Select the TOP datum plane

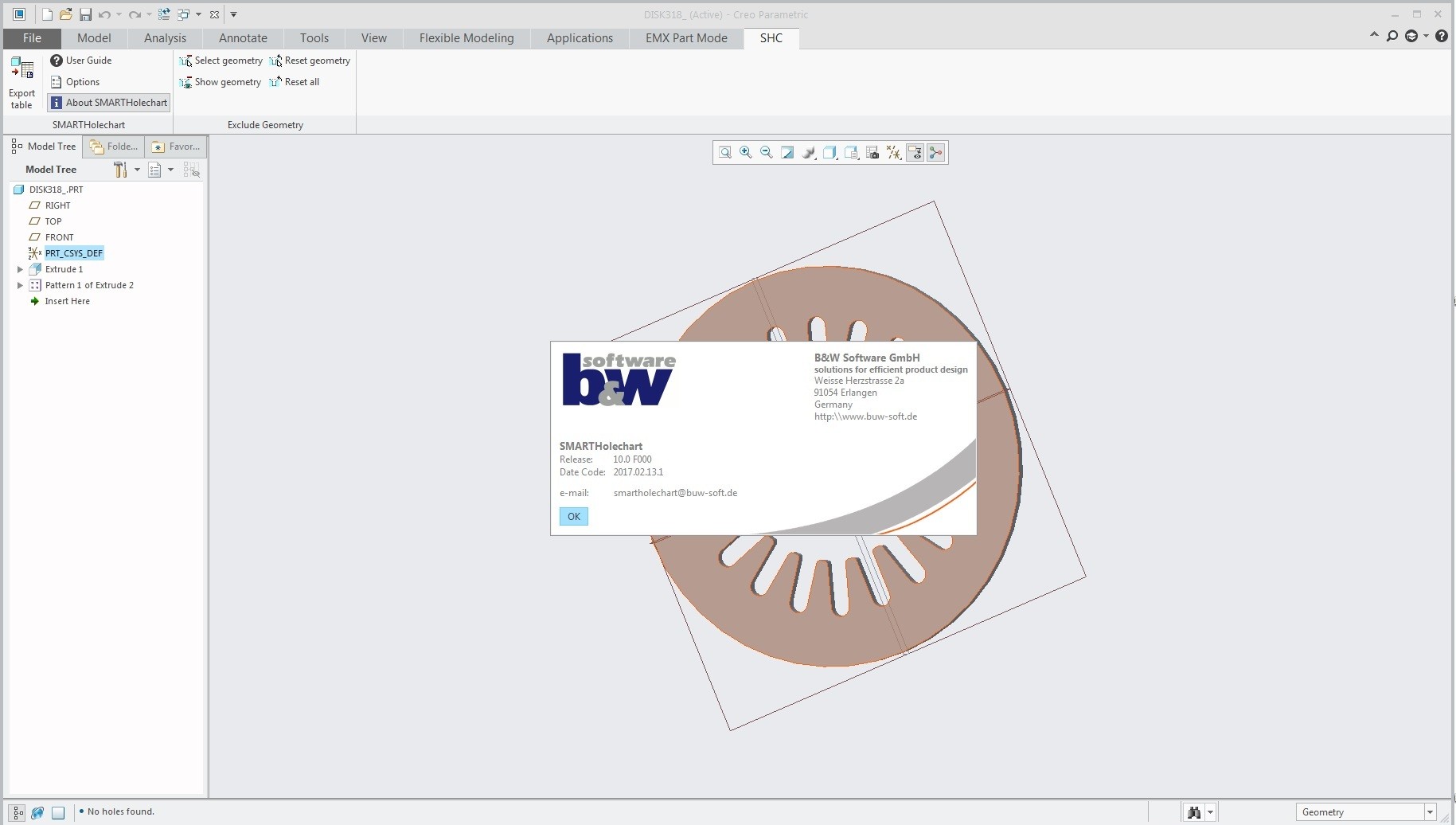(45, 221)
